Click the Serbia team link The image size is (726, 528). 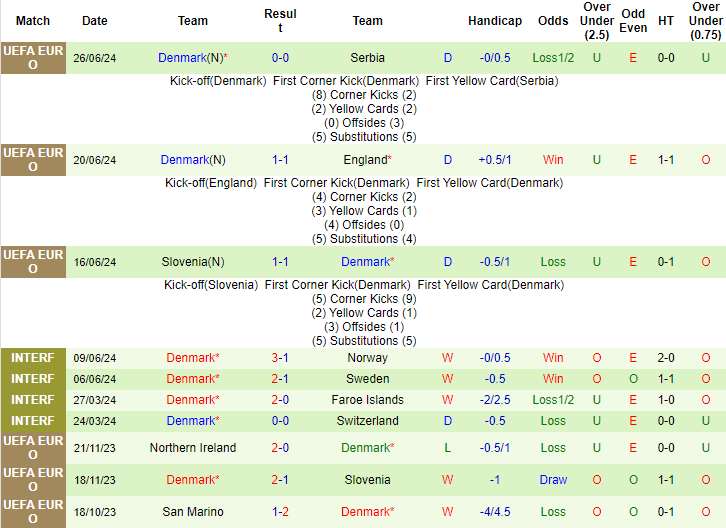(367, 58)
